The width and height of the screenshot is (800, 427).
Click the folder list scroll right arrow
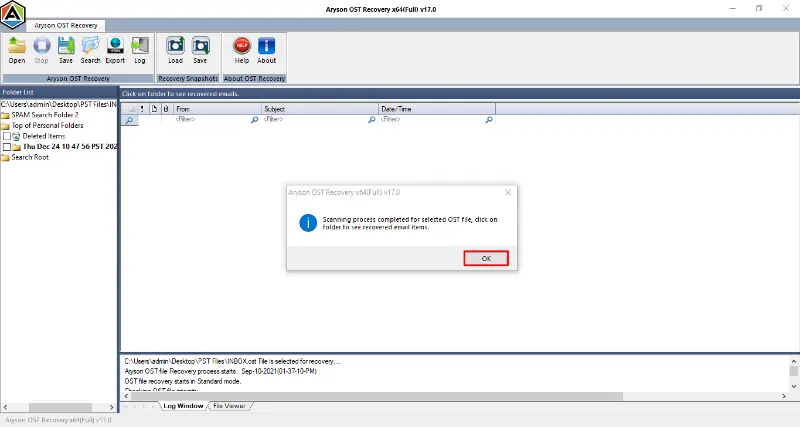[x=112, y=407]
